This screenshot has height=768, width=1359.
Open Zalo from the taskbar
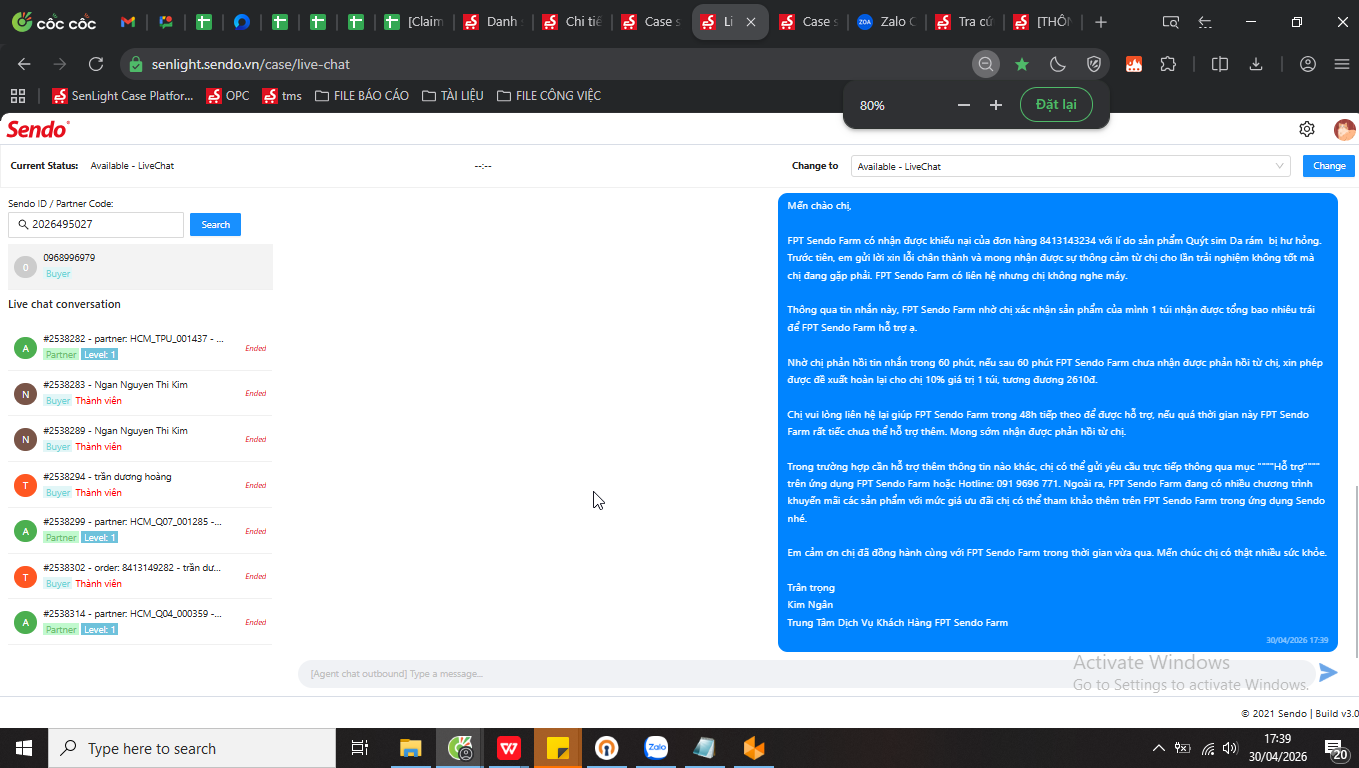(656, 748)
